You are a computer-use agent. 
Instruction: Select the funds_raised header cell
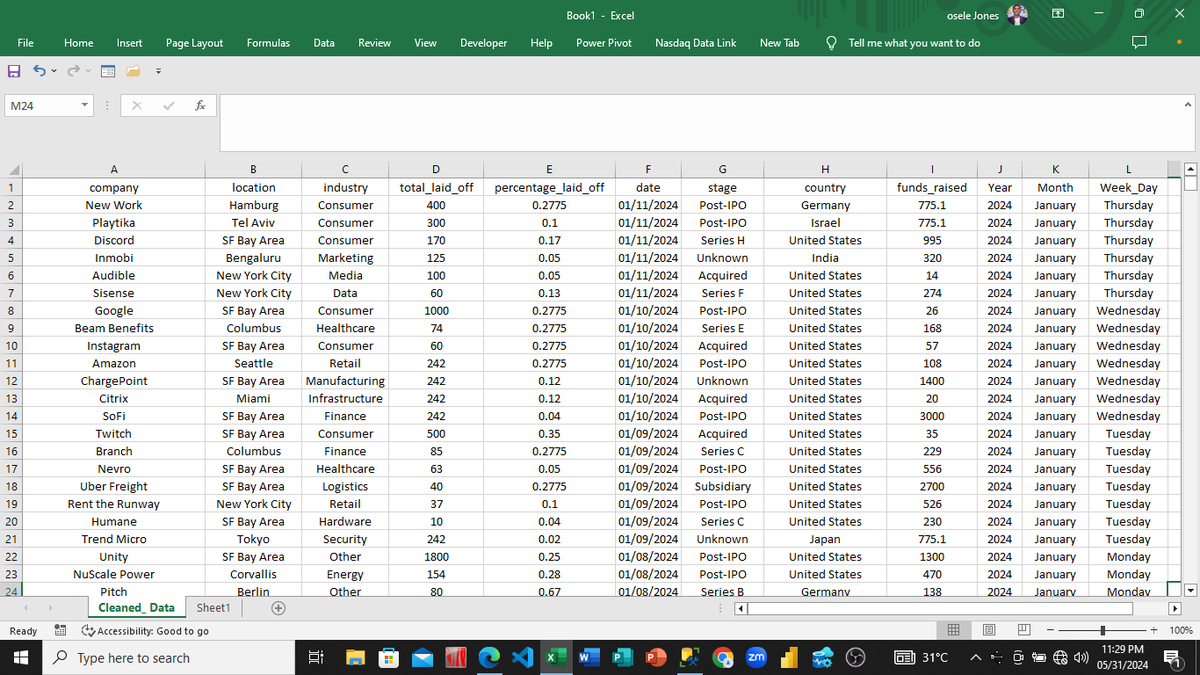tap(932, 187)
